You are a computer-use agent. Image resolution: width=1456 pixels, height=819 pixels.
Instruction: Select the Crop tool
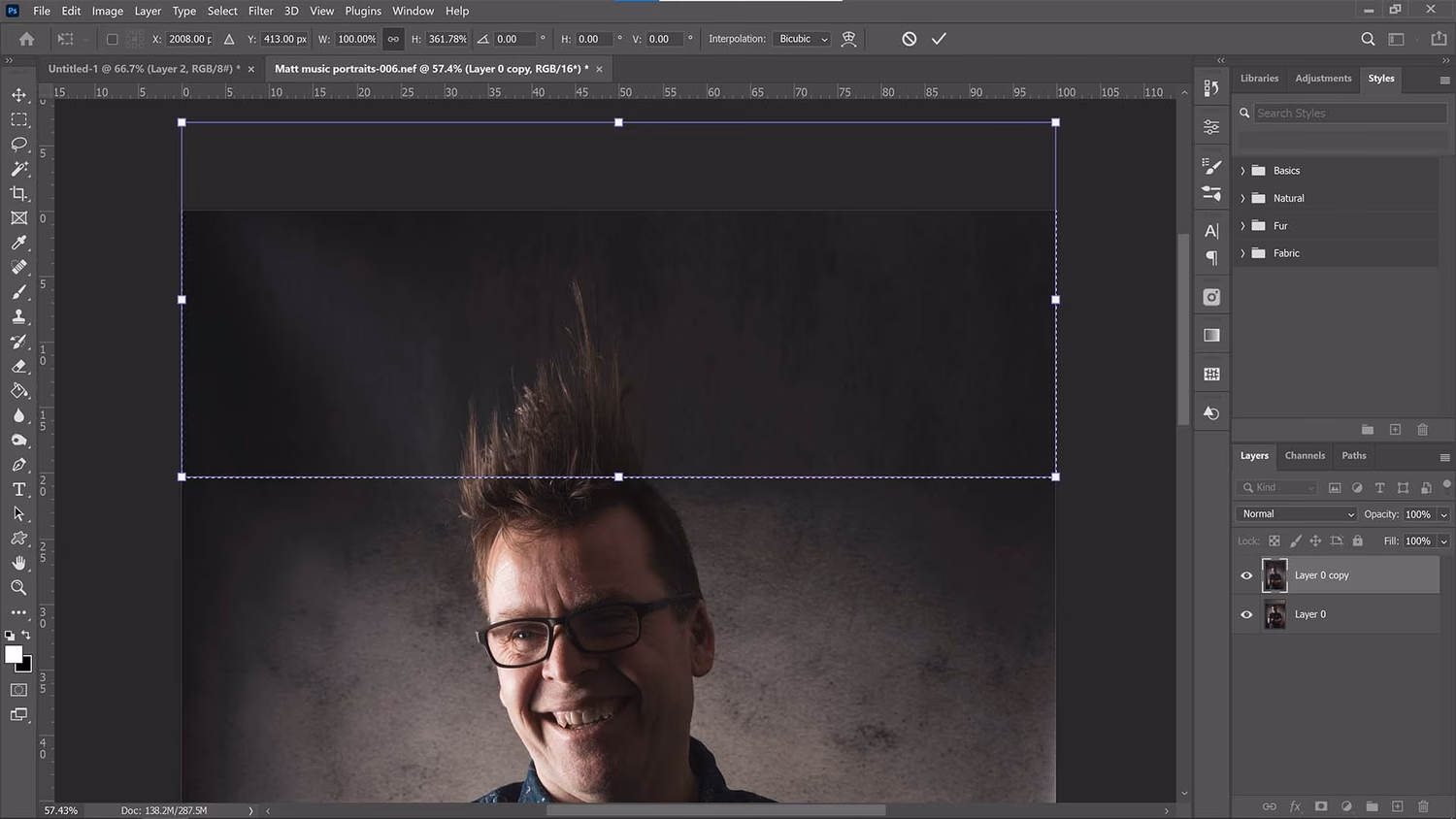click(x=19, y=193)
